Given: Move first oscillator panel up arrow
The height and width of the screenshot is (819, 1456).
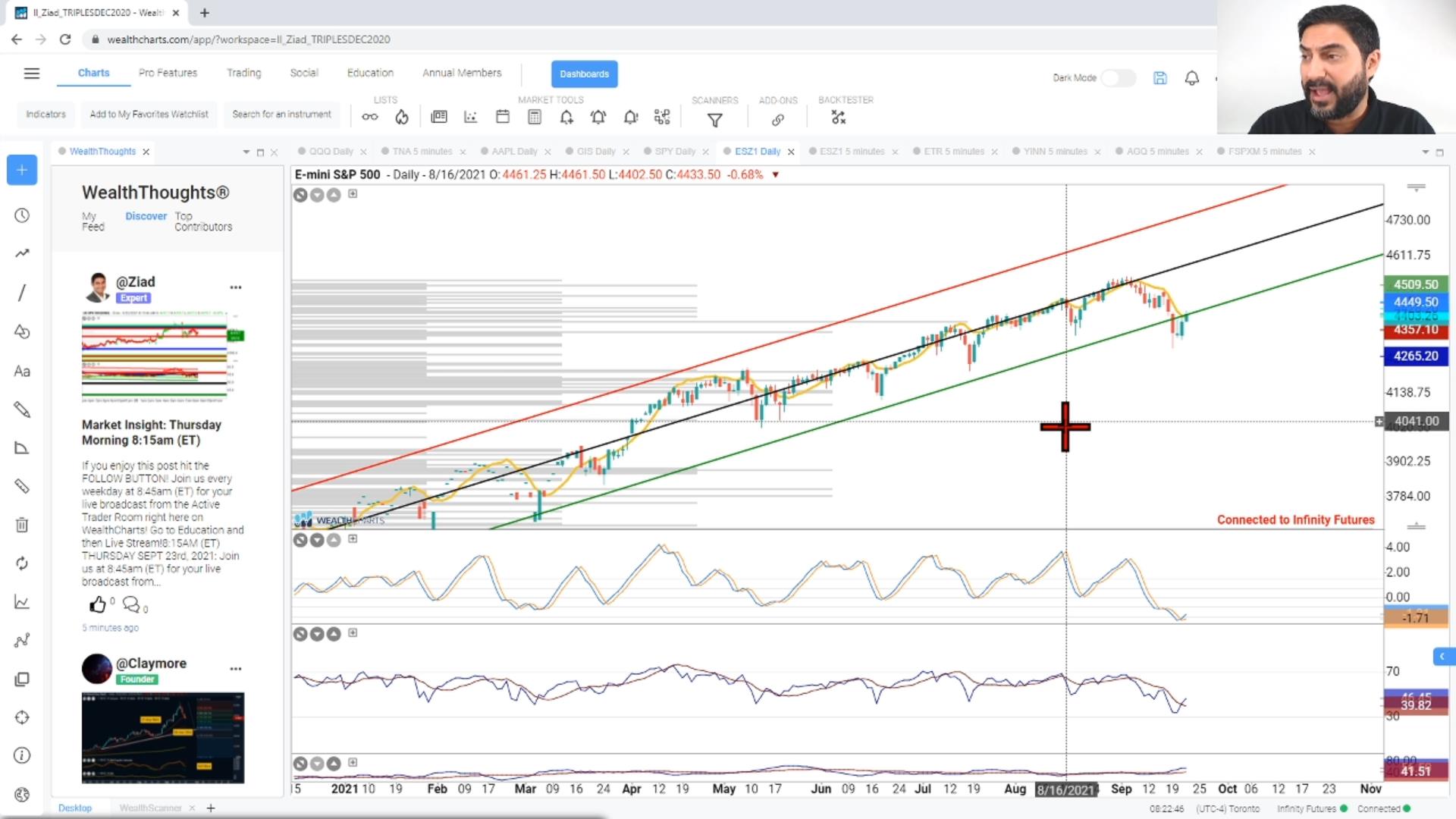Looking at the screenshot, I should 334,540.
